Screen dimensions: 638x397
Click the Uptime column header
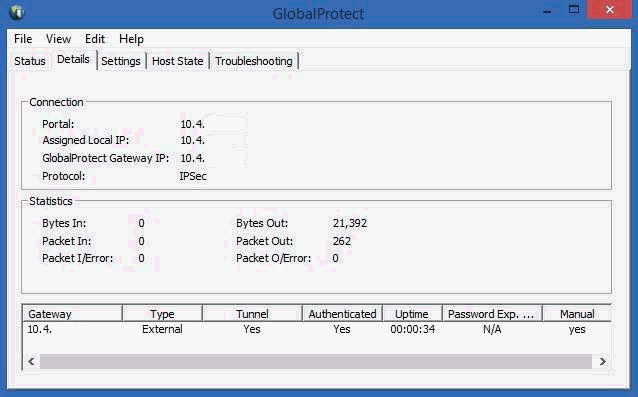tap(412, 314)
